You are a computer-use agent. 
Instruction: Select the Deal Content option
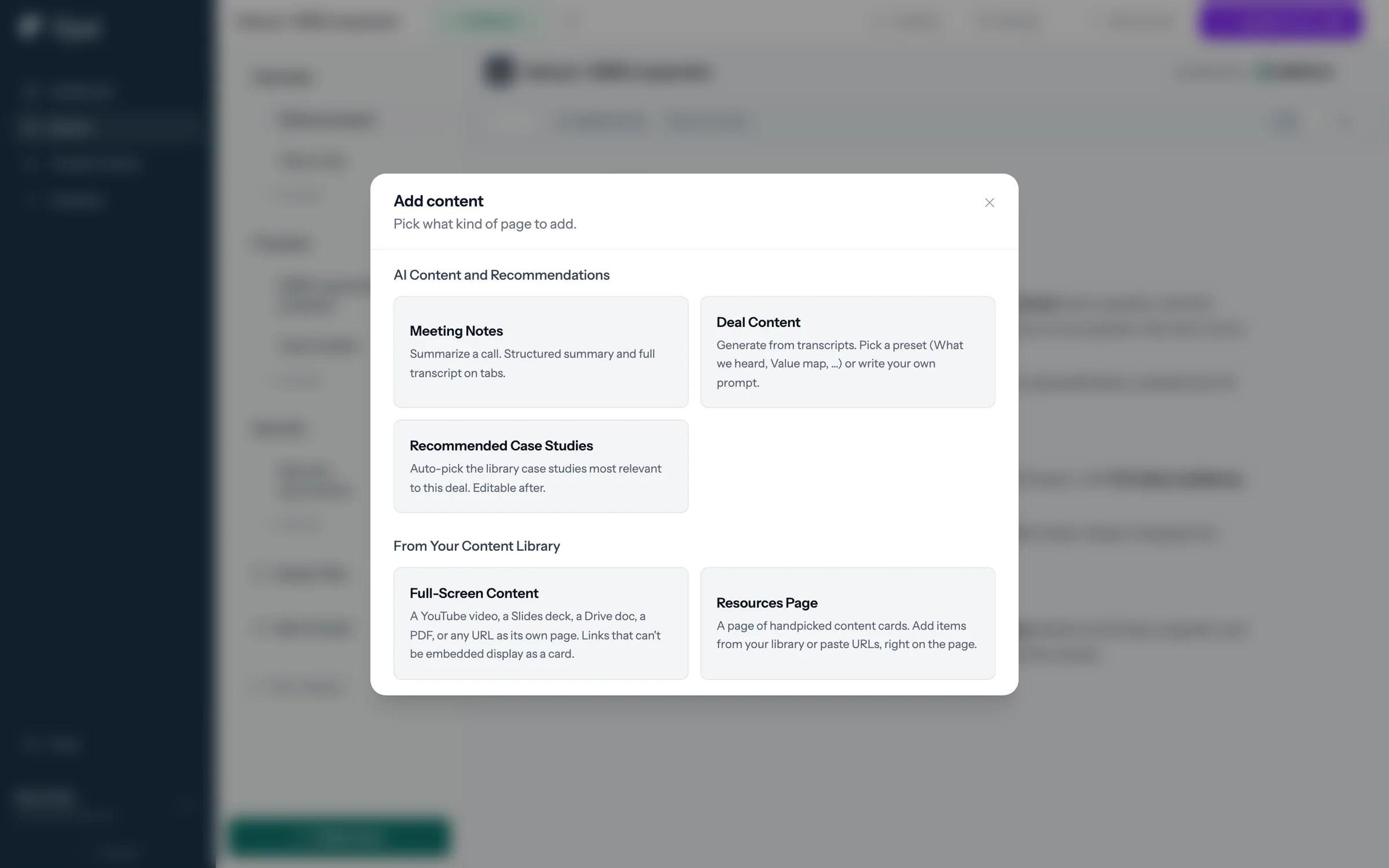847,352
